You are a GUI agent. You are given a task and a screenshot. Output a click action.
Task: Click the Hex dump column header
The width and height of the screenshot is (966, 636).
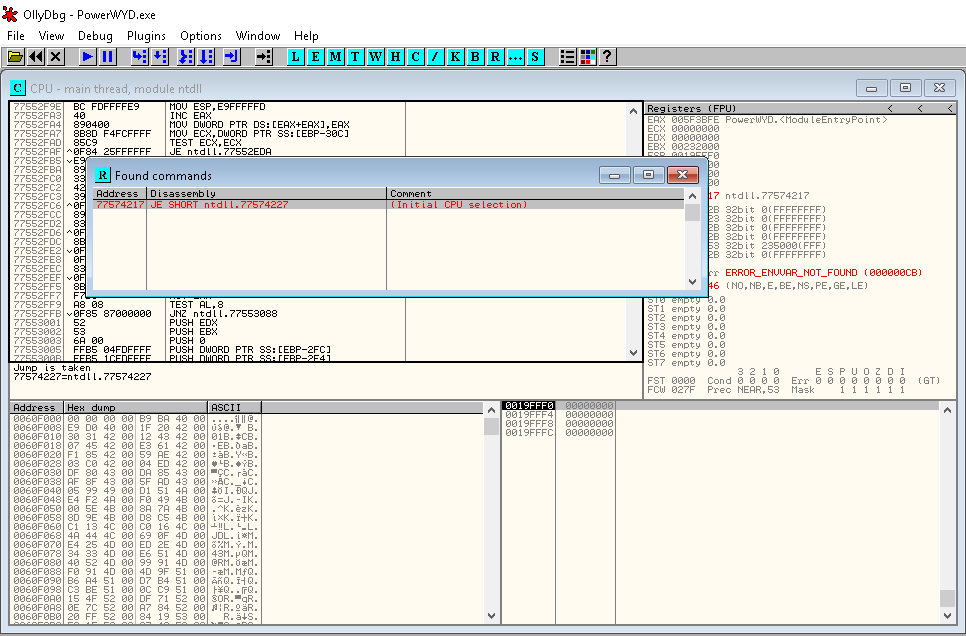tap(136, 407)
